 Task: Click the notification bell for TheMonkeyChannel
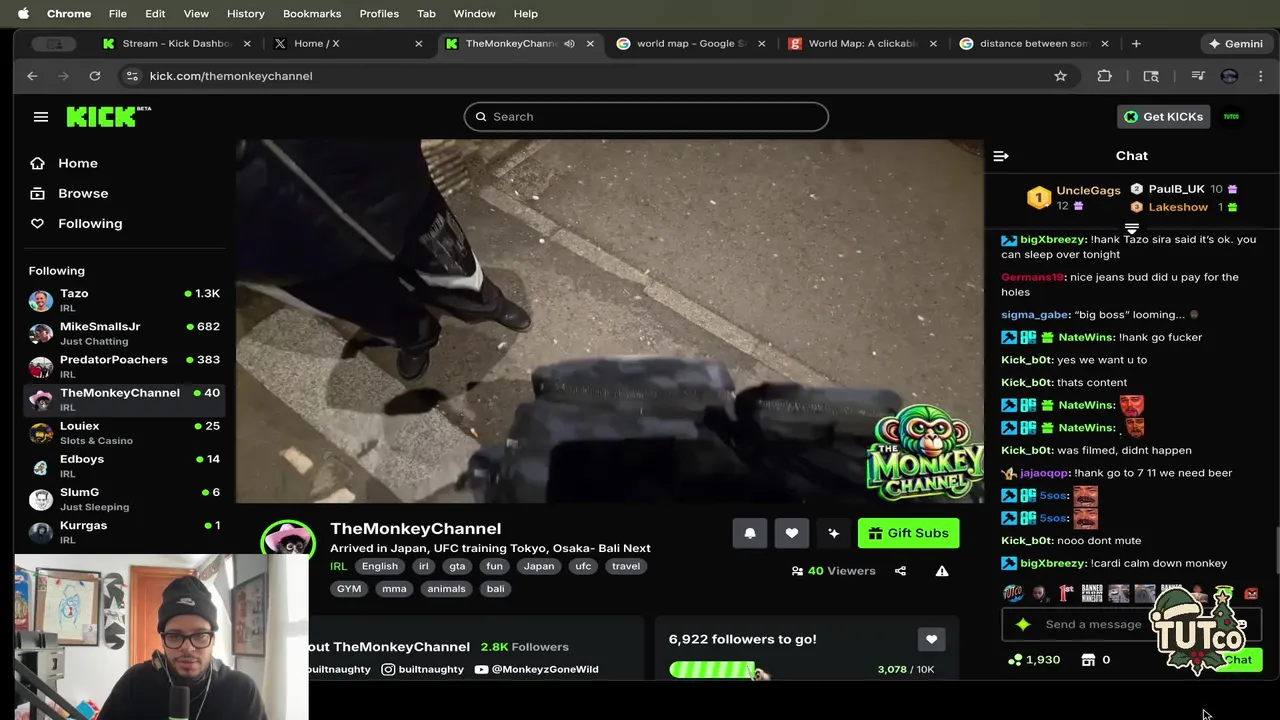[750, 533]
